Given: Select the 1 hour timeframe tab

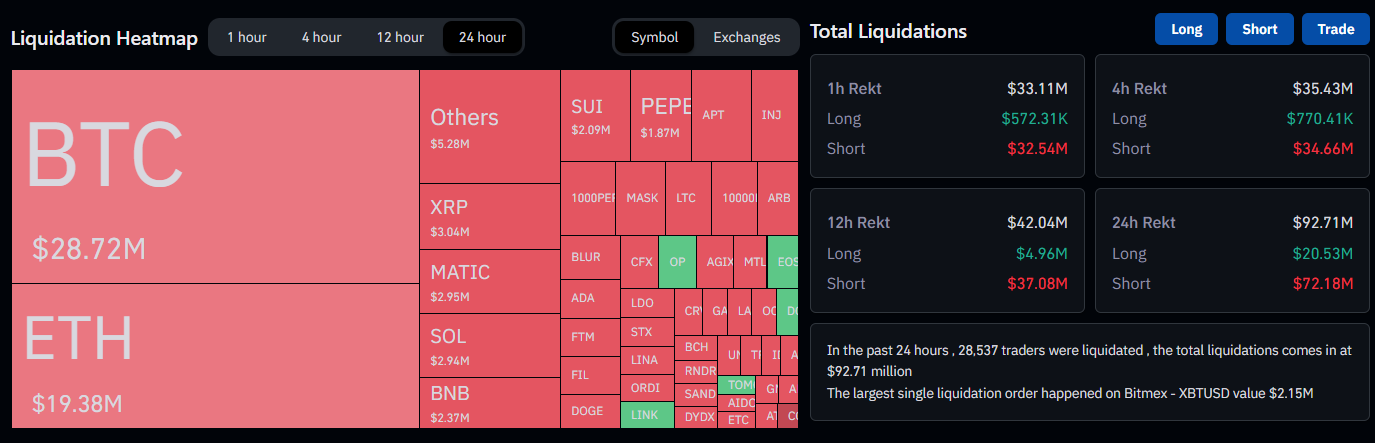Looking at the screenshot, I should (247, 38).
